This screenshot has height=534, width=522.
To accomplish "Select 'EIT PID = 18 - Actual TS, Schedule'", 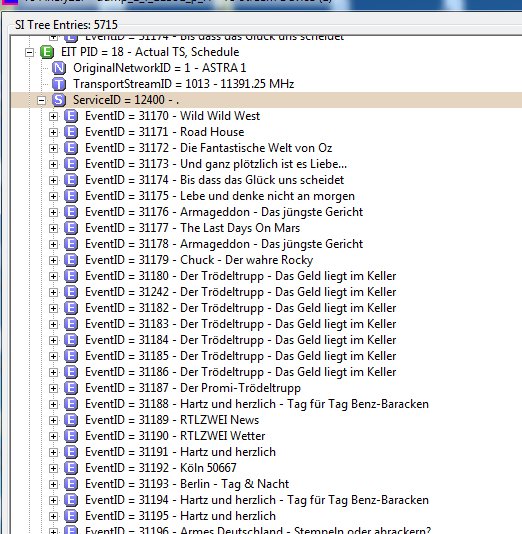I will pyautogui.click(x=150, y=52).
